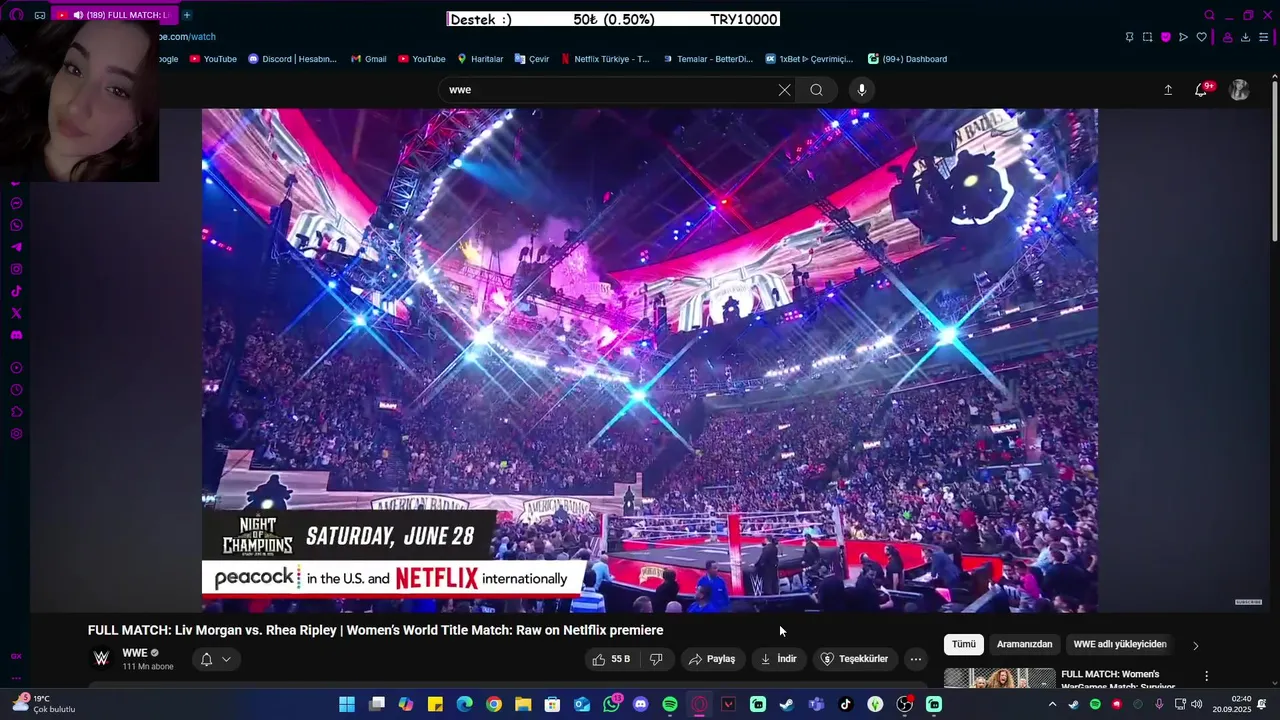Expand next filter chips with right chevron
This screenshot has width=1280, height=720.
tap(1195, 645)
